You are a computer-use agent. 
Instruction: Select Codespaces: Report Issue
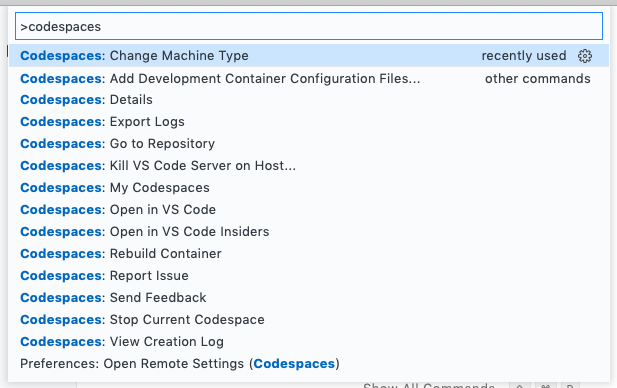pyautogui.click(x=308, y=276)
